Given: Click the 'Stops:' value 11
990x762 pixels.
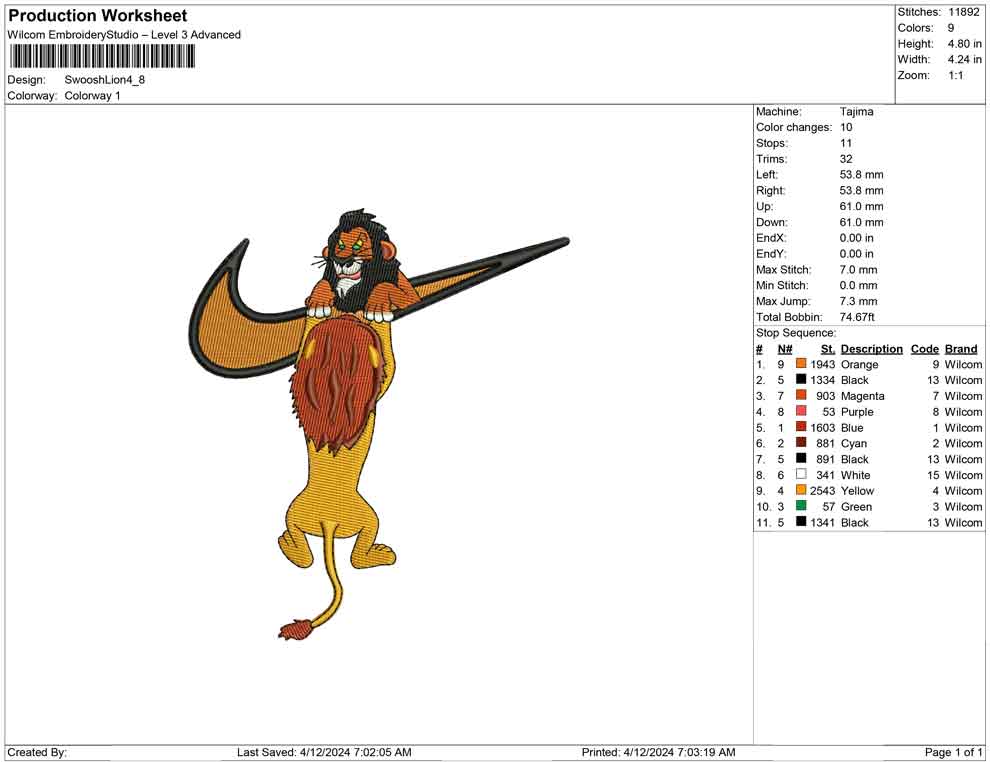Looking at the screenshot, I should pyautogui.click(x=845, y=143).
